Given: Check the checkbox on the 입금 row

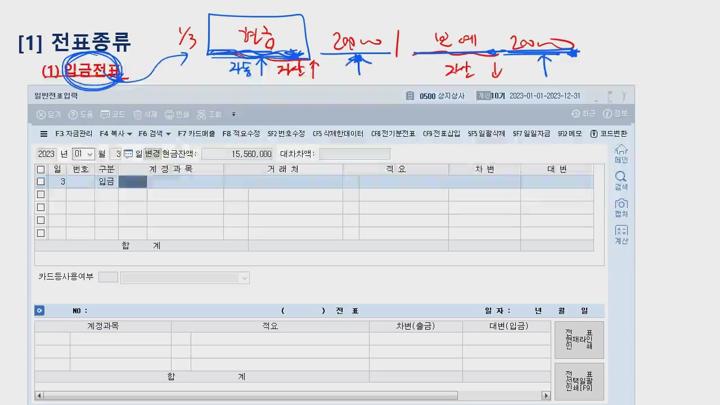Looking at the screenshot, I should [x=41, y=181].
